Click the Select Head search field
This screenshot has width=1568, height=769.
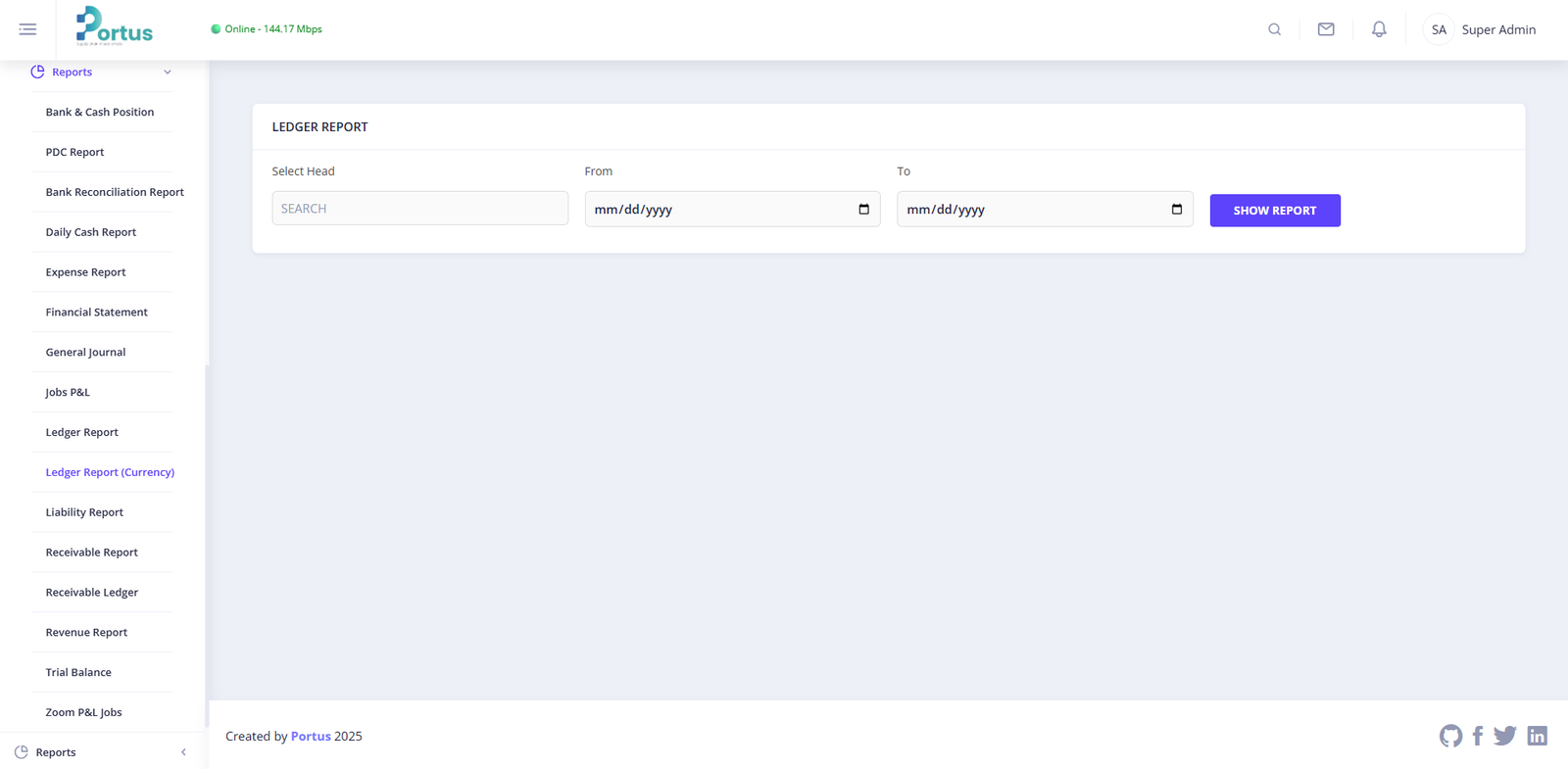419,209
